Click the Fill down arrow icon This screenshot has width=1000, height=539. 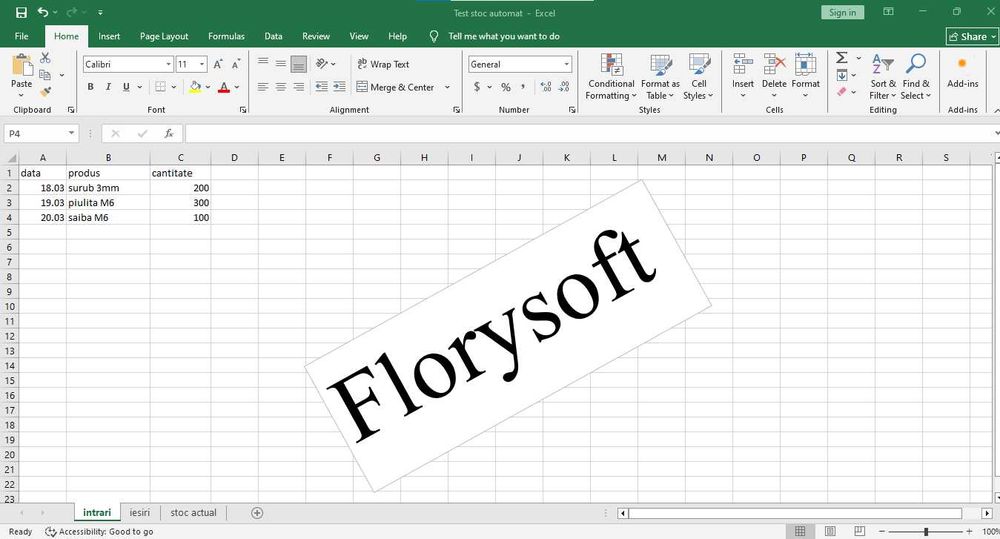(x=842, y=75)
